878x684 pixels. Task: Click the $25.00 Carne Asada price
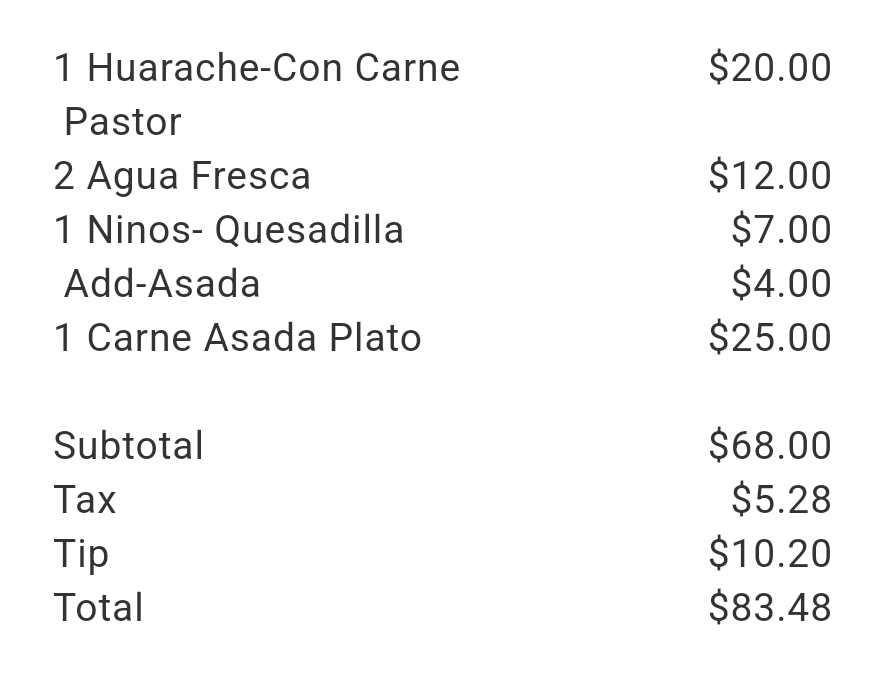tap(769, 338)
